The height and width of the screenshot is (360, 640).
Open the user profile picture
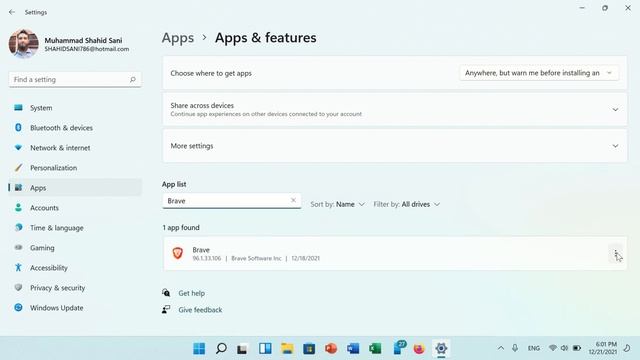pos(24,44)
